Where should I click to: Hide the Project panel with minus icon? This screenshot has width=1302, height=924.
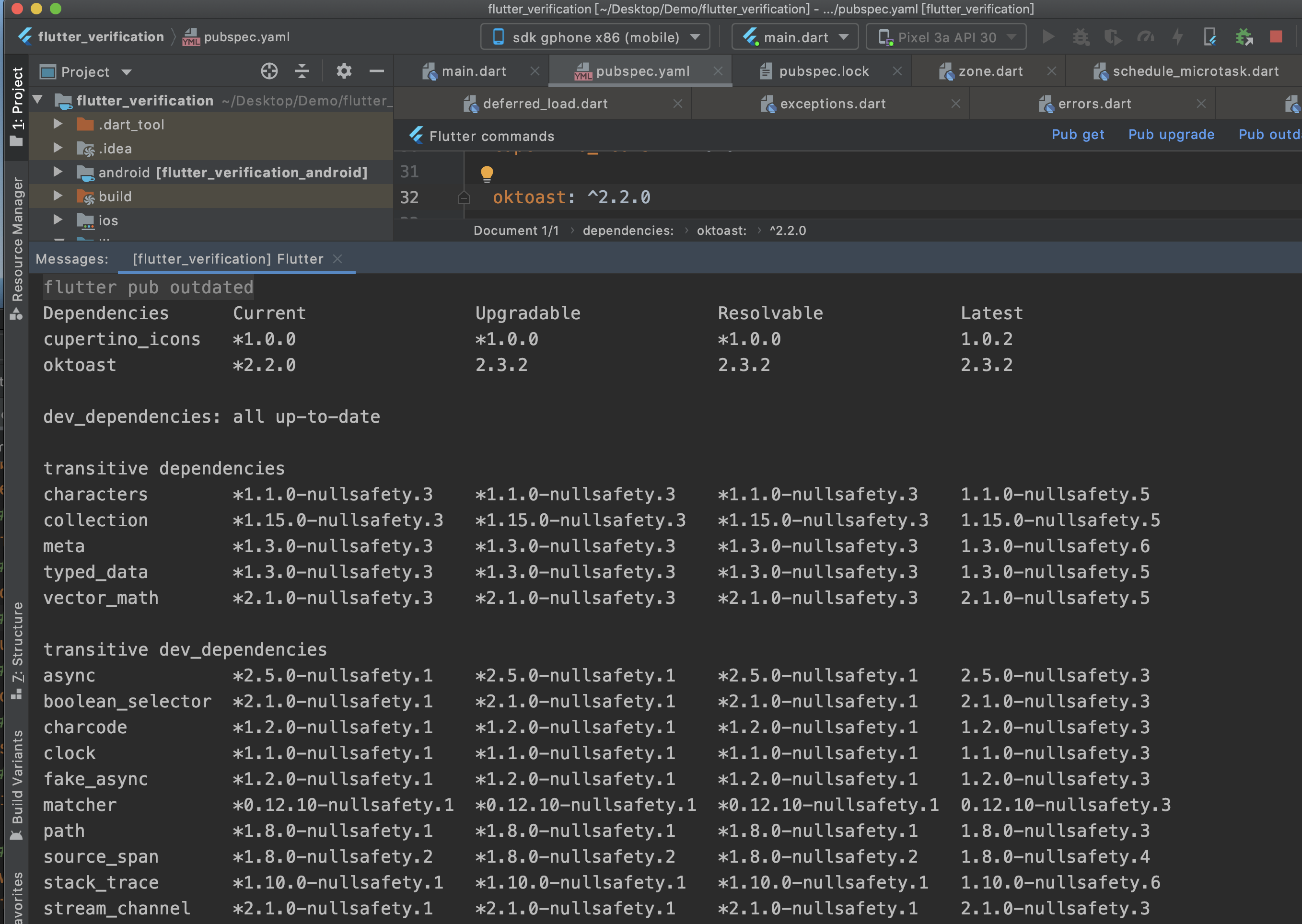377,71
